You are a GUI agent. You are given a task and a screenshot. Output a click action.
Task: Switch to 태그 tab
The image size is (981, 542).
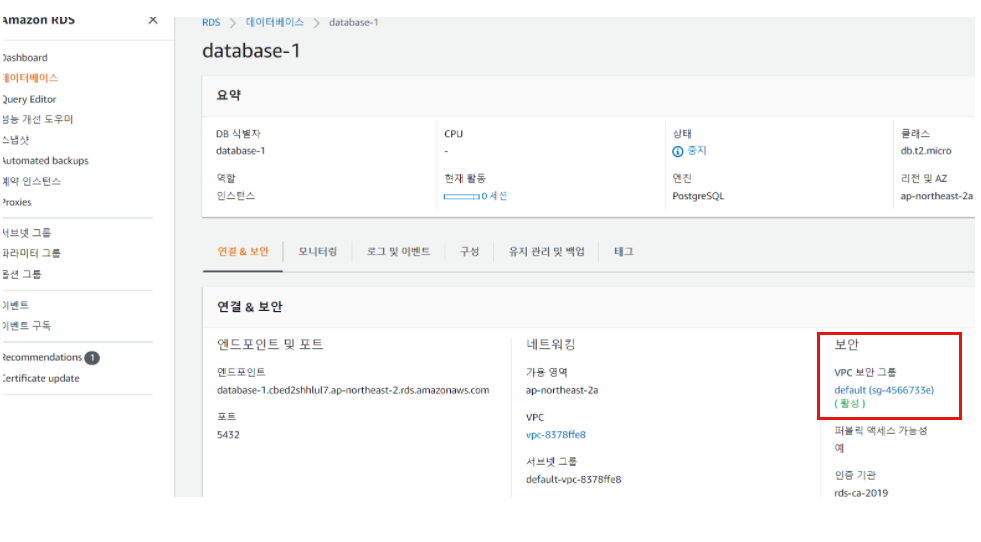tap(623, 252)
